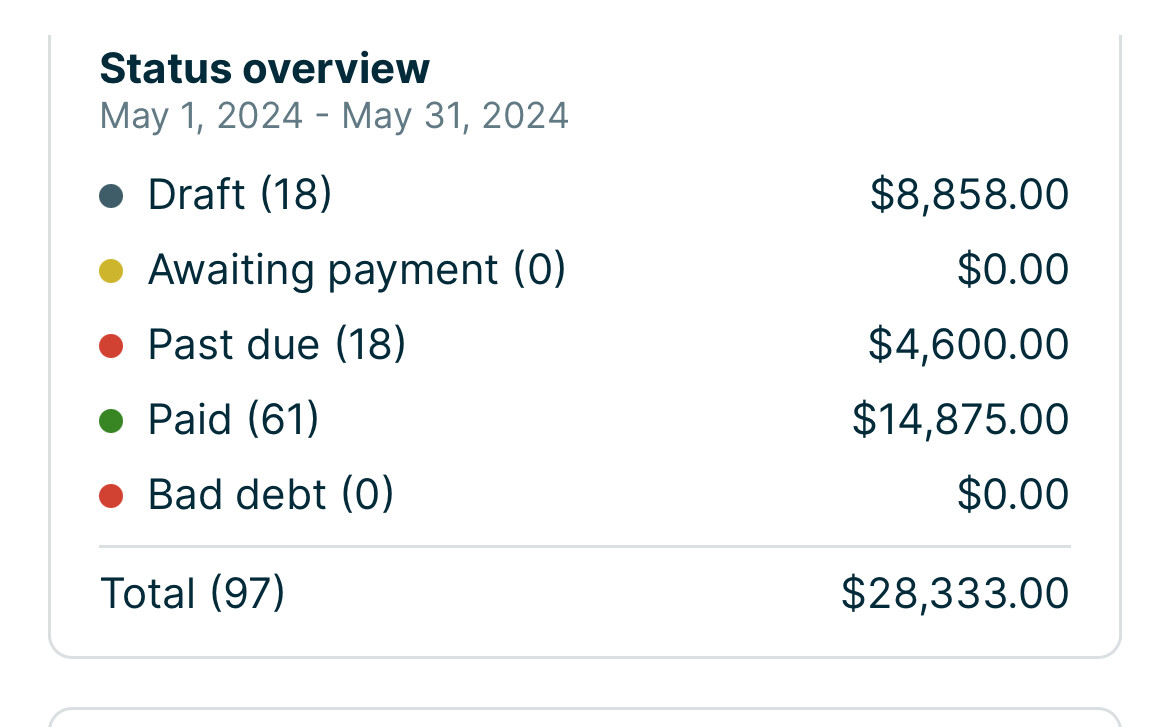Click the $14,875.00 paid amount
The image size is (1170, 727).
[960, 419]
